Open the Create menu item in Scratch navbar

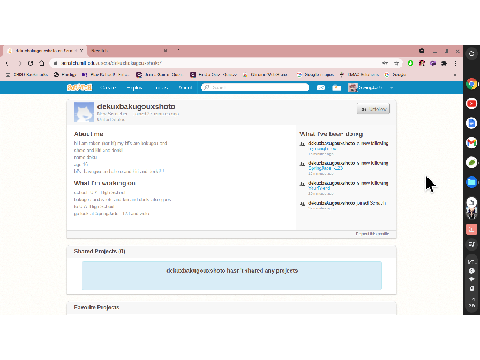108,88
